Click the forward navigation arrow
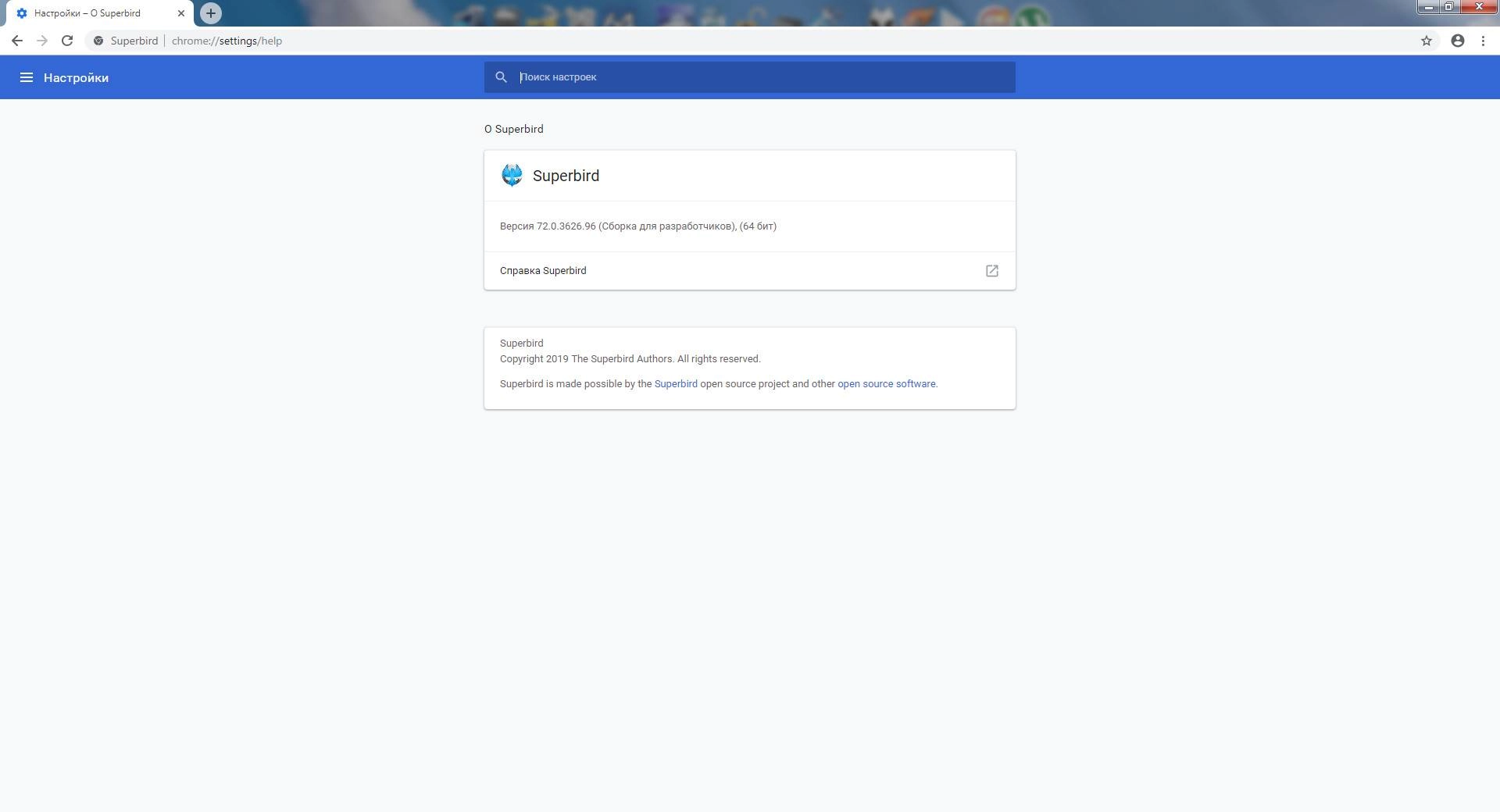This screenshot has width=1500, height=812. tap(42, 41)
